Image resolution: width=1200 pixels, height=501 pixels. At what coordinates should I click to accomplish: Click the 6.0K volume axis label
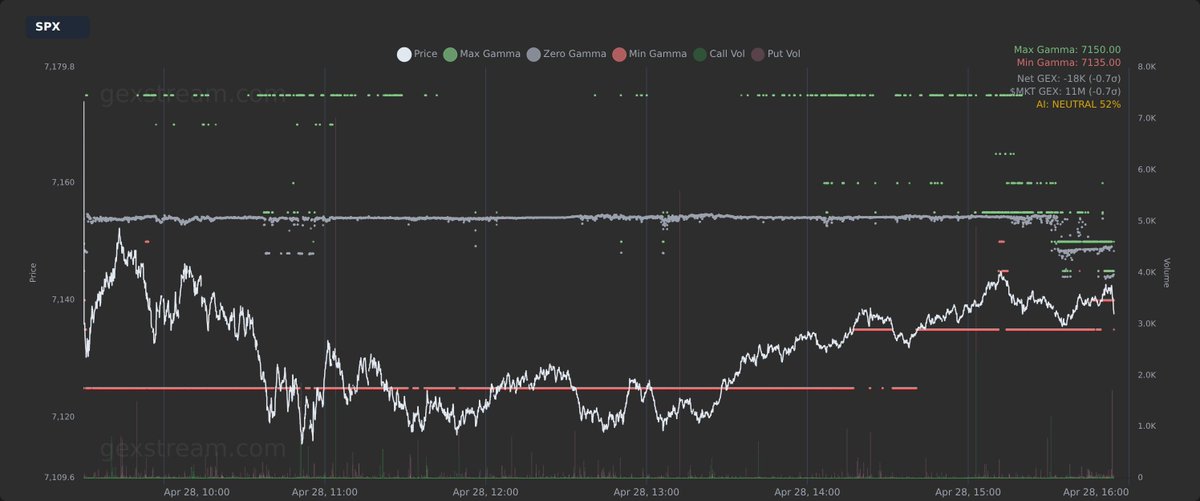(1146, 170)
